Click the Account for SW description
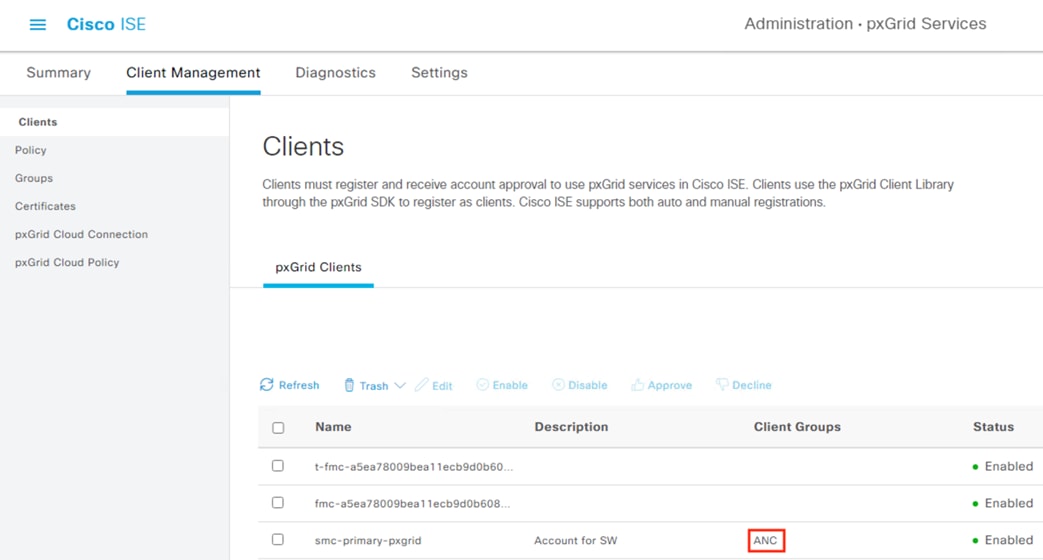 tap(575, 541)
